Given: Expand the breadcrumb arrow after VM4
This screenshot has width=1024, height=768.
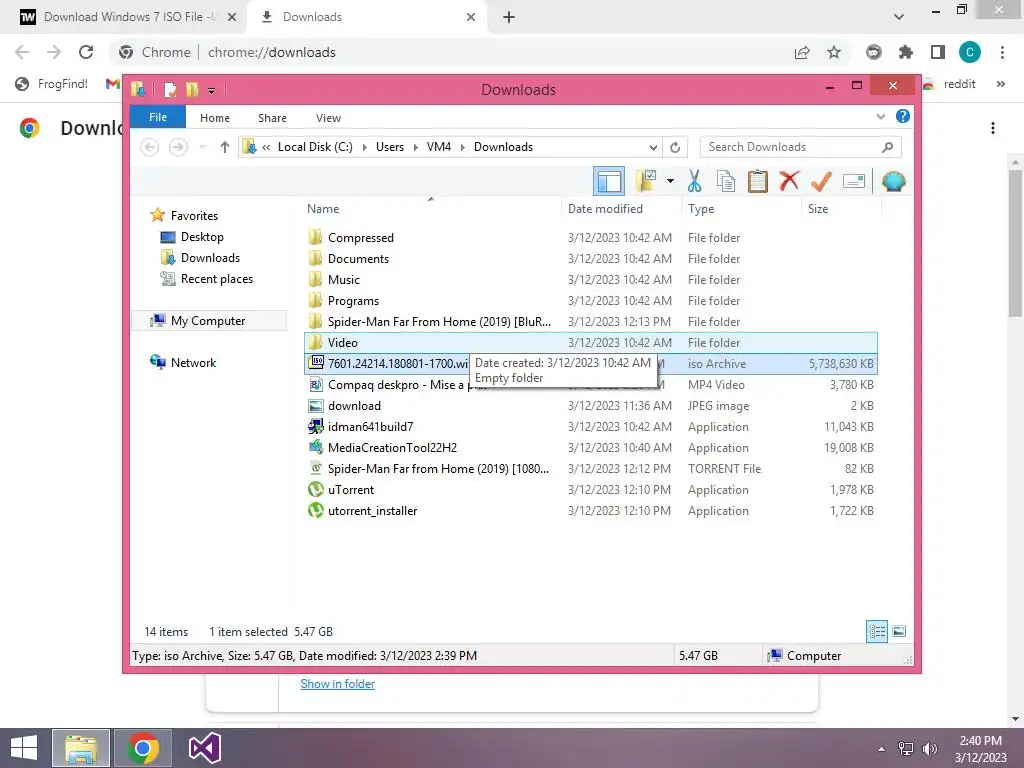Looking at the screenshot, I should pyautogui.click(x=462, y=147).
